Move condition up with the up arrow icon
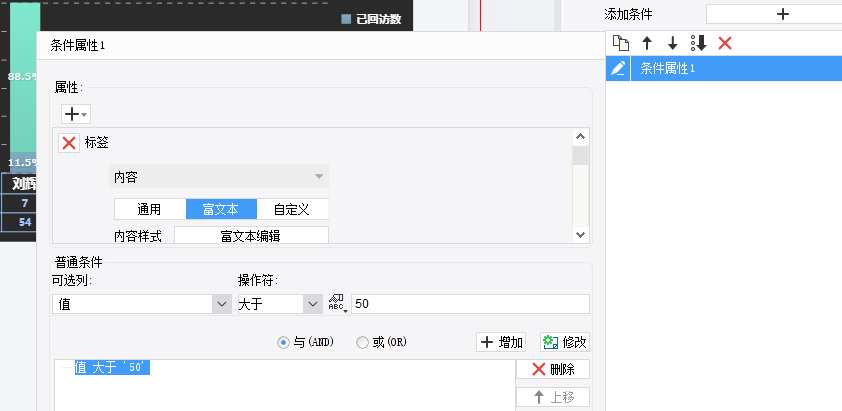 click(x=647, y=43)
